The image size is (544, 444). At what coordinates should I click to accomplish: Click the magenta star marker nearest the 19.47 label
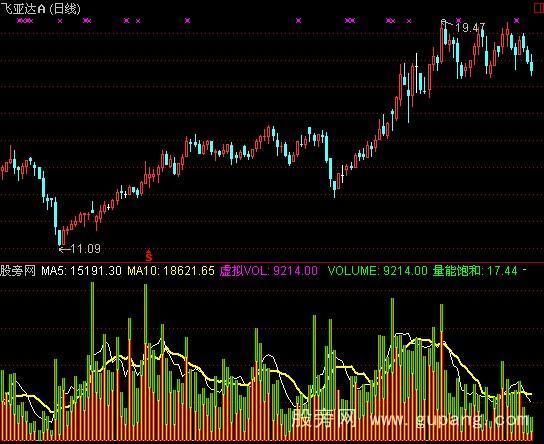tap(458, 20)
